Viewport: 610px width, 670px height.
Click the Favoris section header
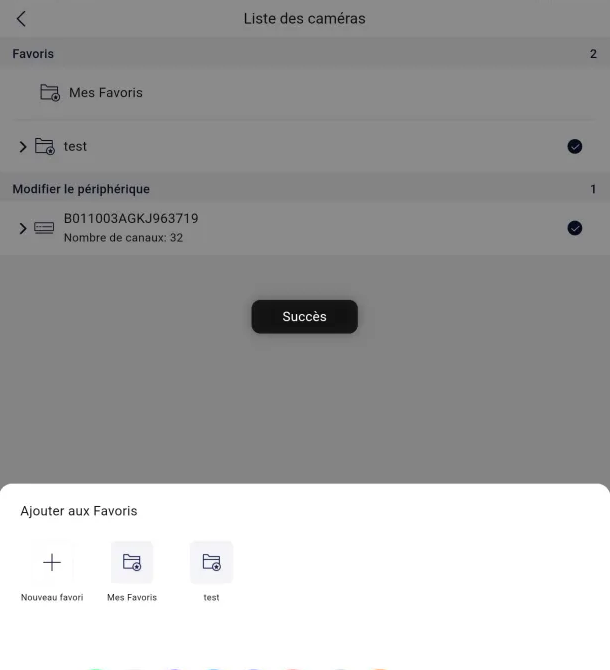coord(33,54)
